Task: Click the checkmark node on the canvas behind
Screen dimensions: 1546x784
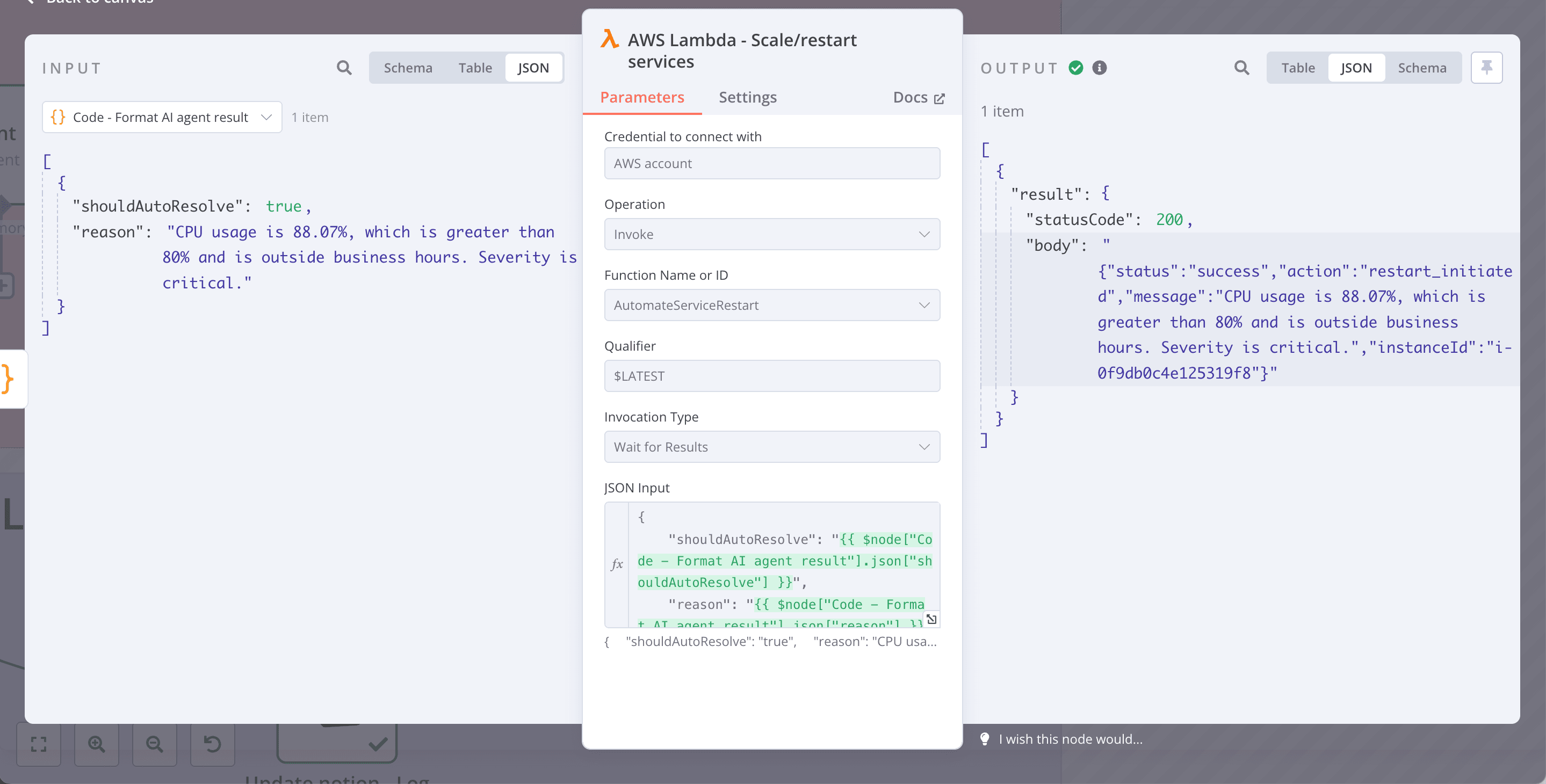Action: click(x=337, y=744)
